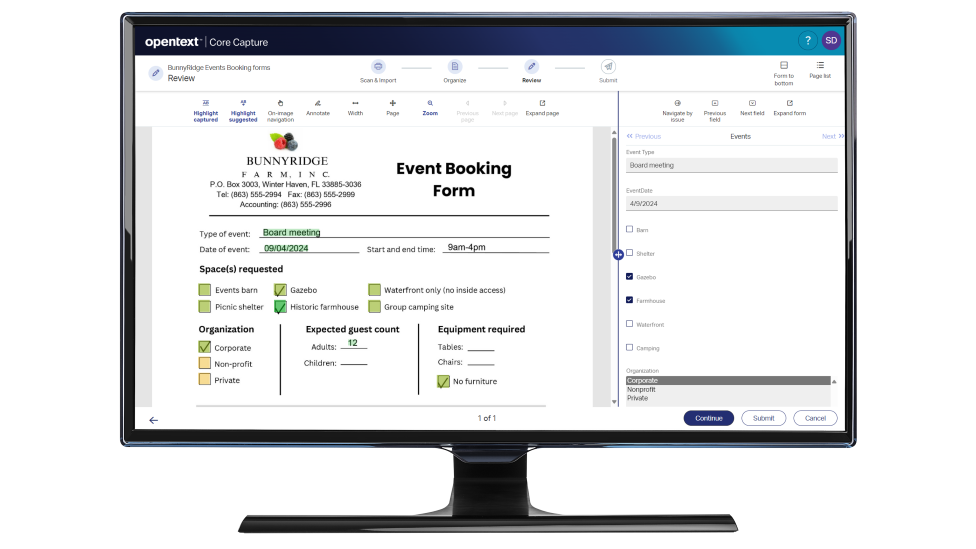This screenshot has height=549, width=976.
Task: Click highlighted date '09/04/2024' on document
Action: (x=286, y=248)
